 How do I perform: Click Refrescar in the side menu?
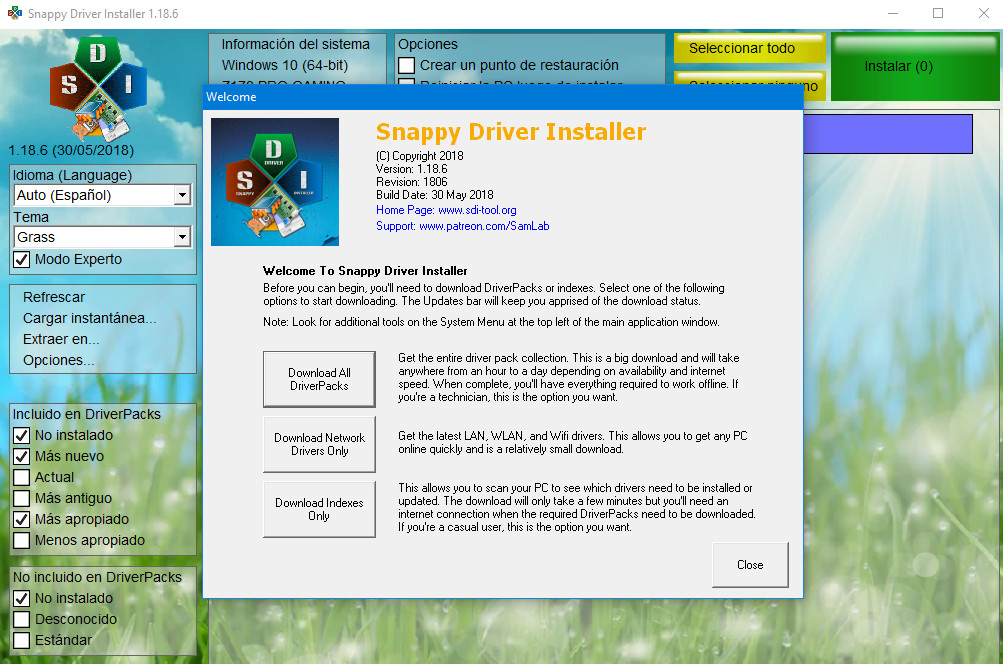[54, 297]
